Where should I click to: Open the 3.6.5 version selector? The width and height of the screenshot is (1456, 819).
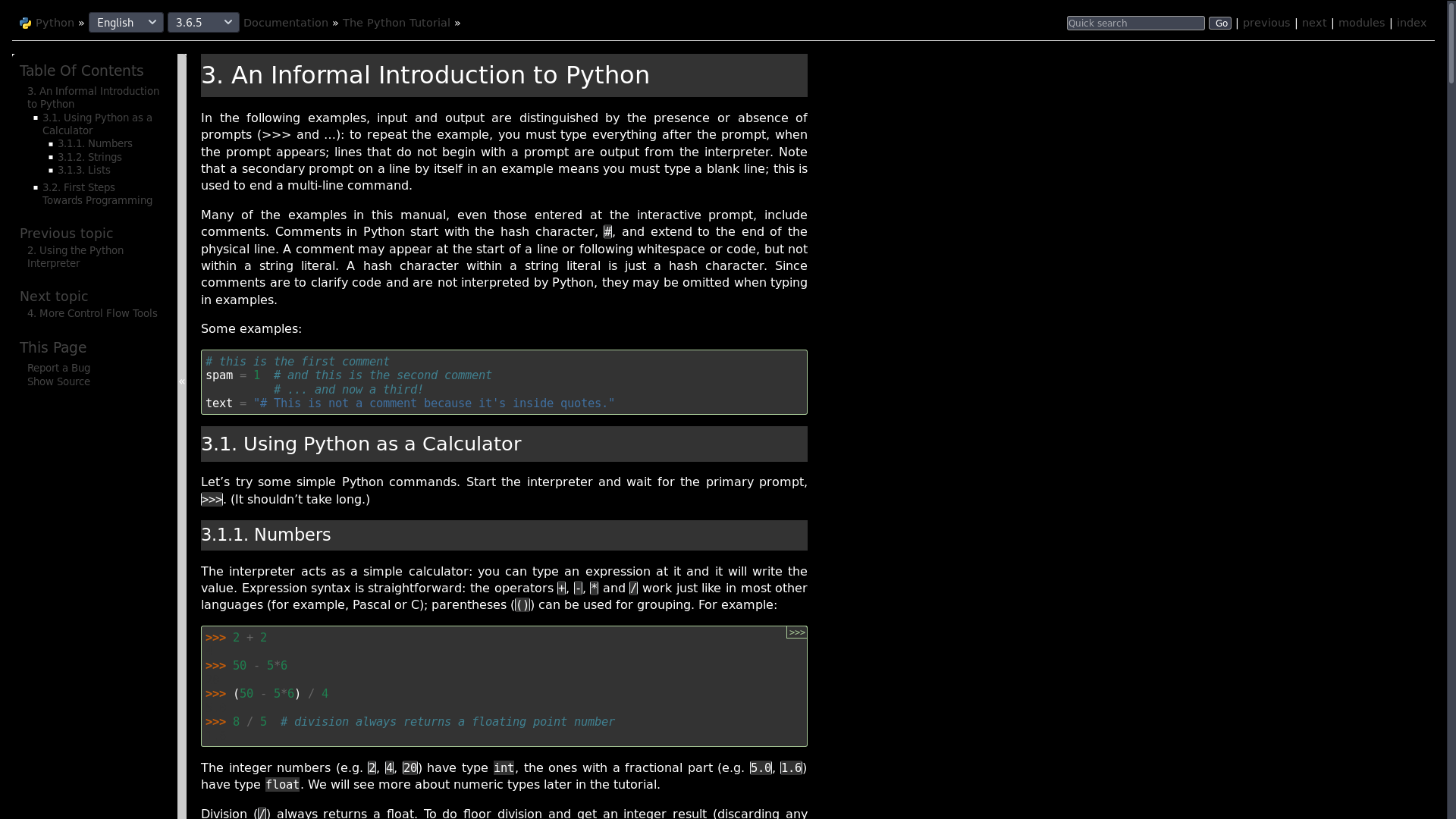pos(202,22)
